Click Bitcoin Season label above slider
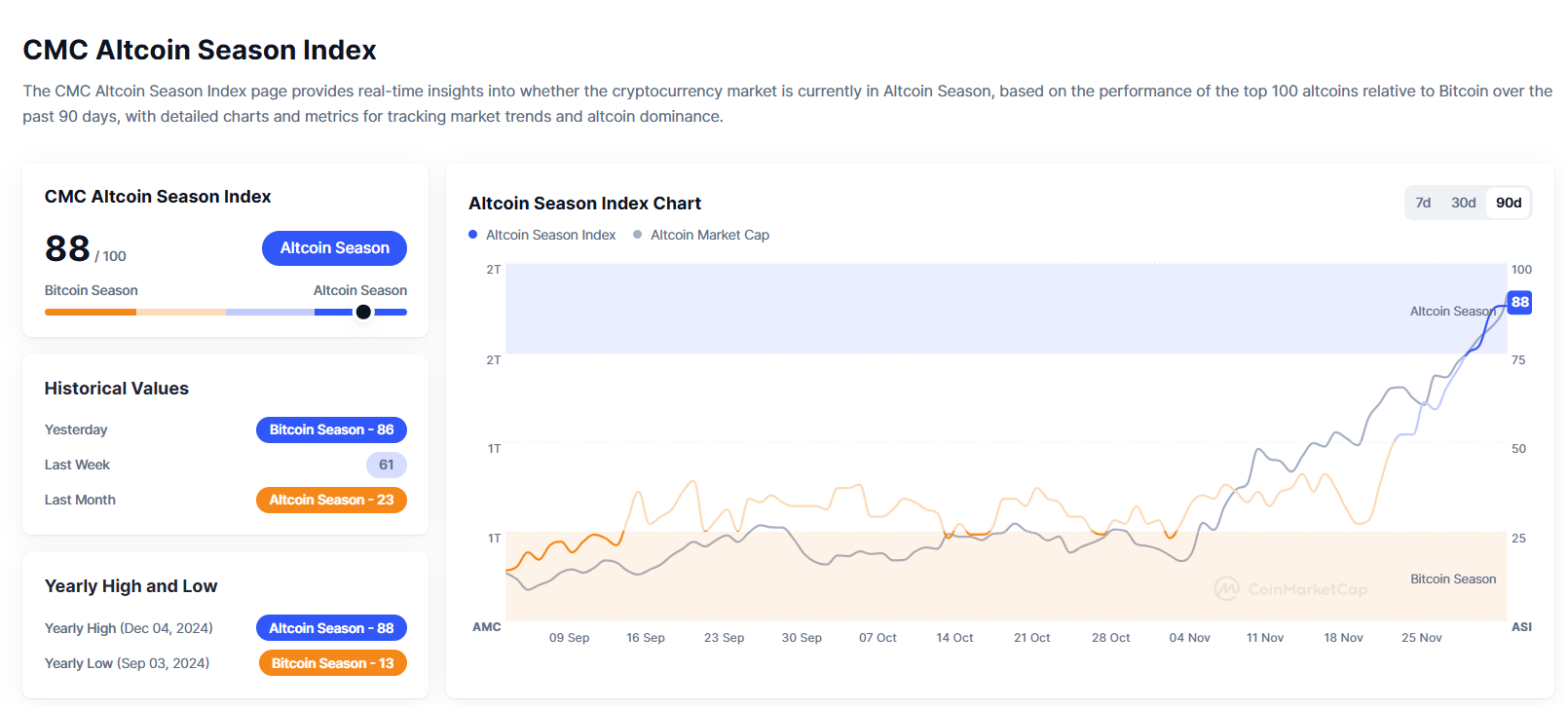This screenshot has height=709, width=1568. pyautogui.click(x=91, y=290)
